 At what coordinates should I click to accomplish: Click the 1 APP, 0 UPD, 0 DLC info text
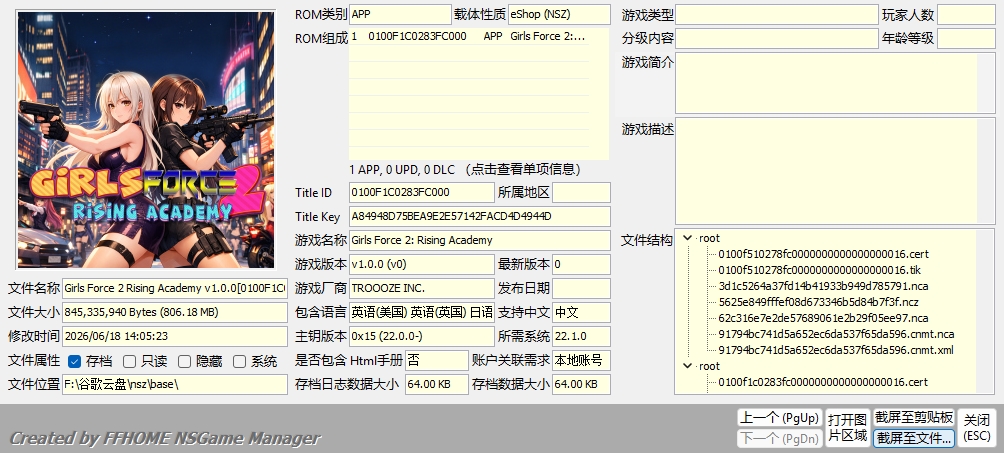[466, 170]
